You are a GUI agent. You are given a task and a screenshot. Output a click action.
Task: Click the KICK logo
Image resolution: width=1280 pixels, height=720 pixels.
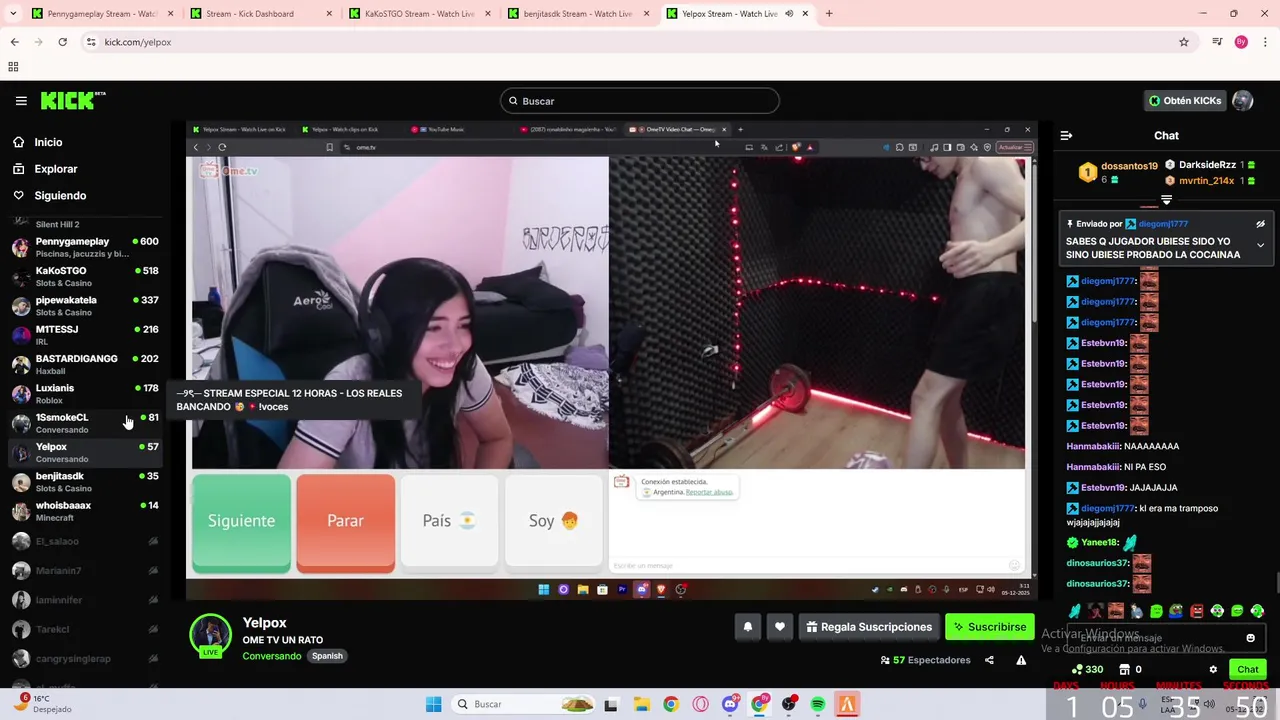73,101
